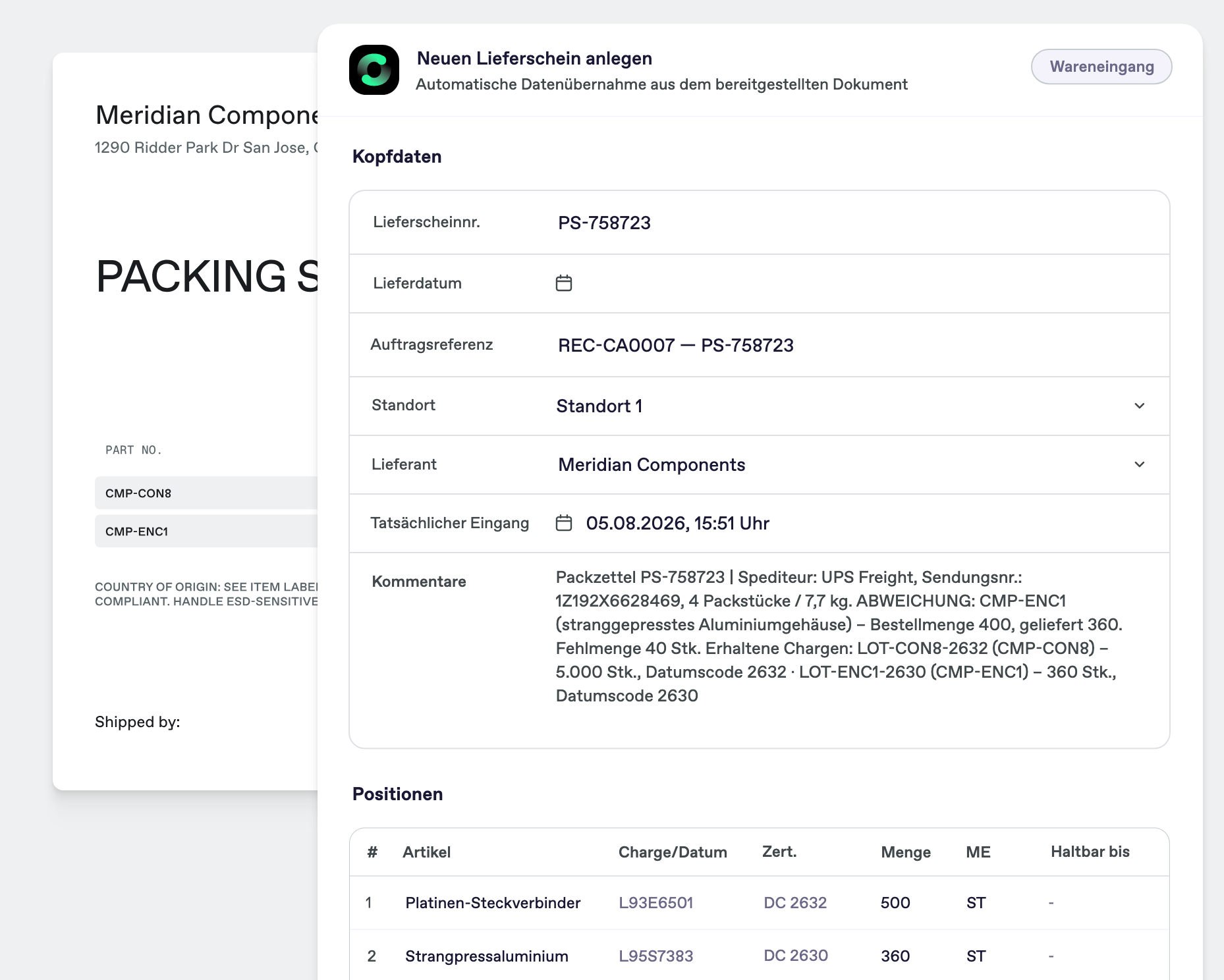This screenshot has width=1224, height=980.
Task: Click the Neuen Lieferschein anlegen title
Action: point(534,59)
